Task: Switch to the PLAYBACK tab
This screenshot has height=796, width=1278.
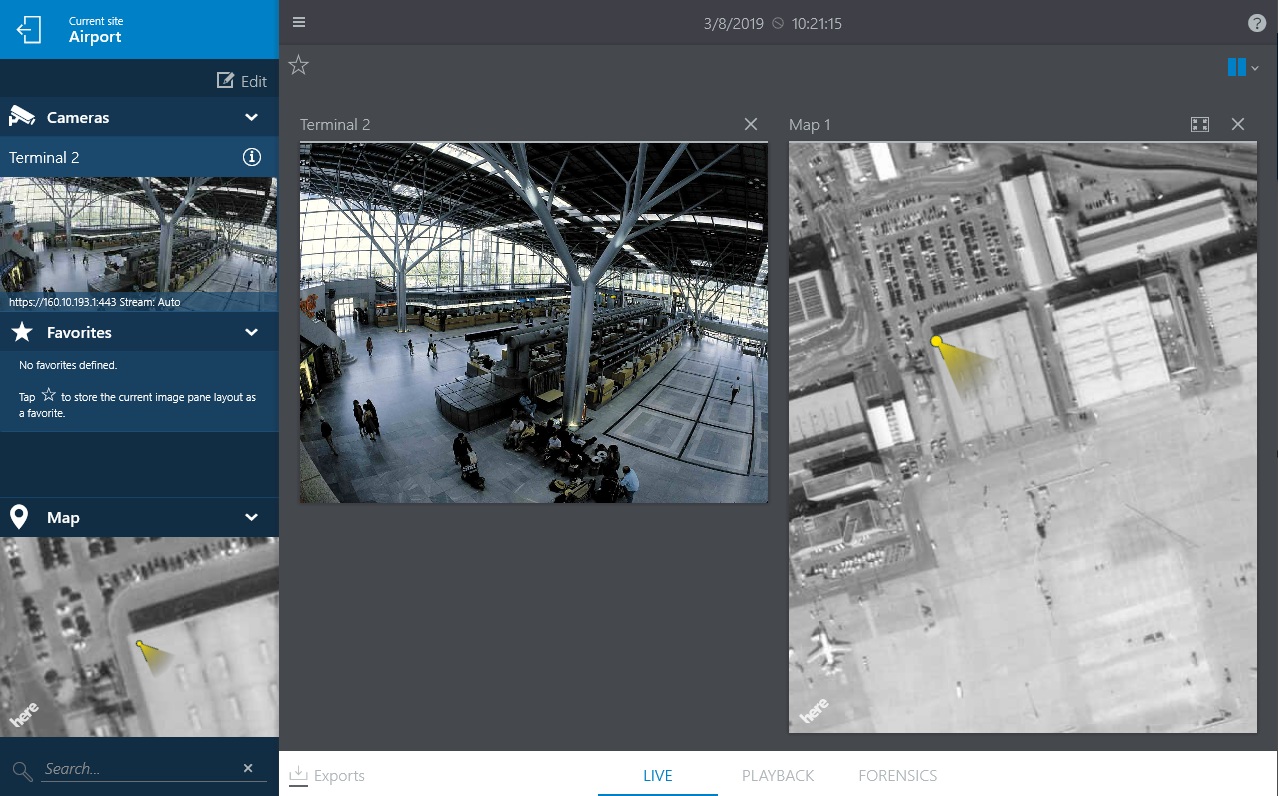Action: tap(778, 775)
